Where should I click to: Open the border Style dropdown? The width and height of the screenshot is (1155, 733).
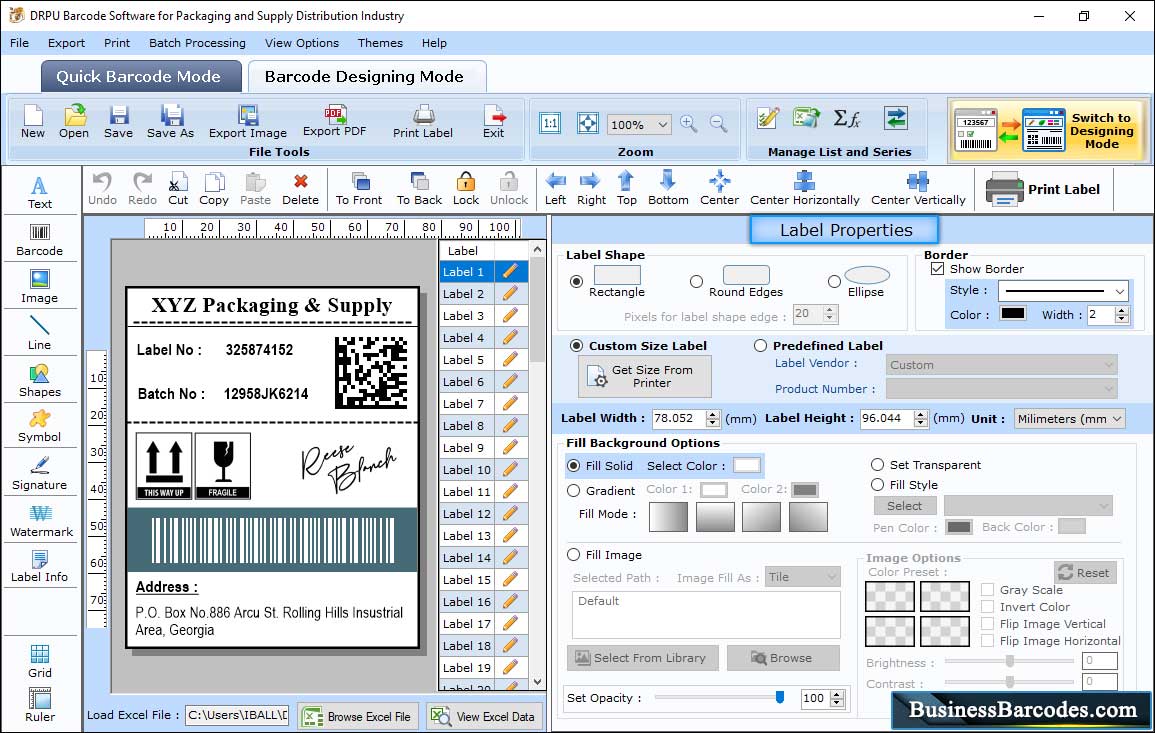pyautogui.click(x=1064, y=291)
